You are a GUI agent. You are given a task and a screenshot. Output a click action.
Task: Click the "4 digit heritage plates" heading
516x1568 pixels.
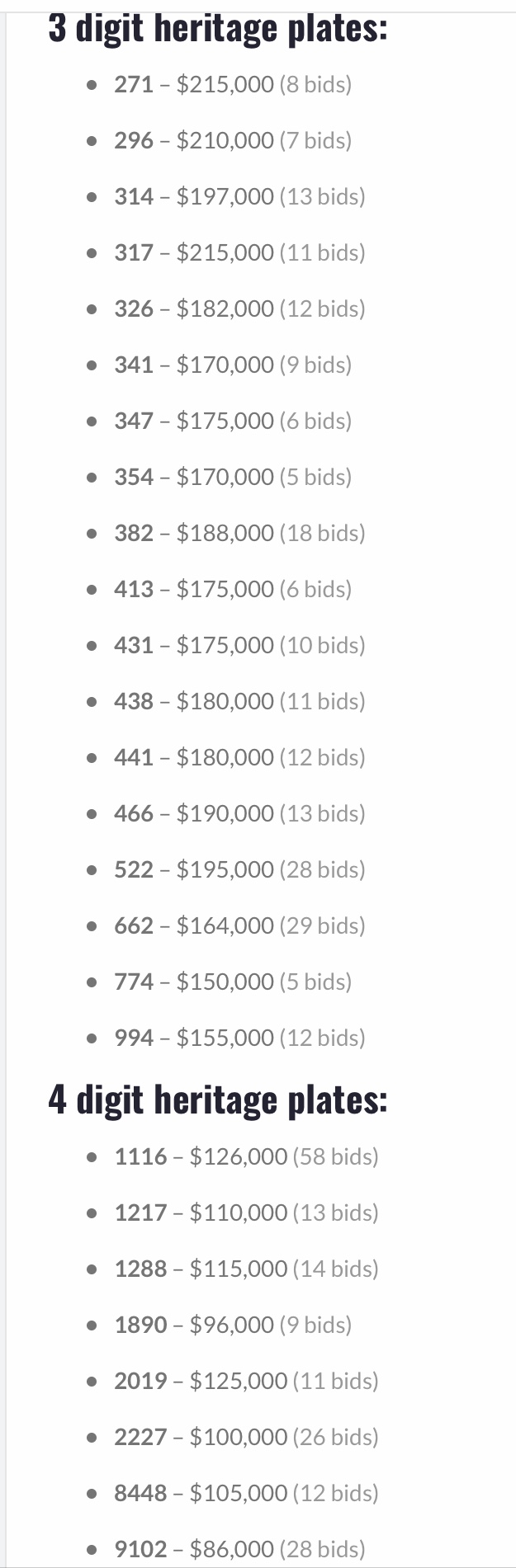217,1100
